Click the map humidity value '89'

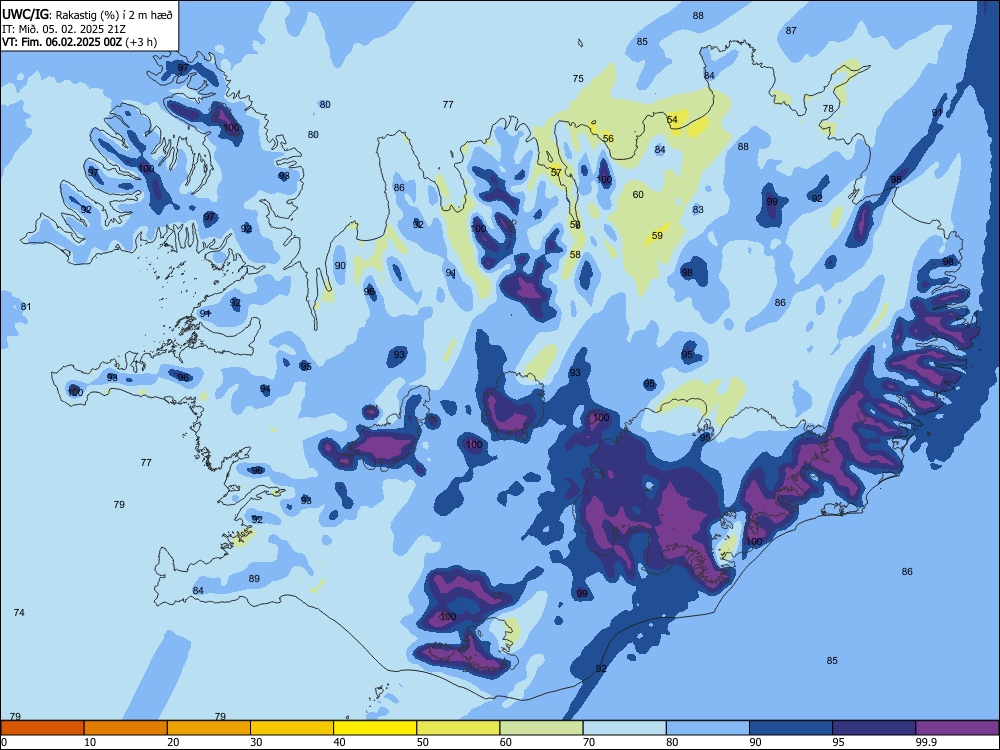[254, 578]
